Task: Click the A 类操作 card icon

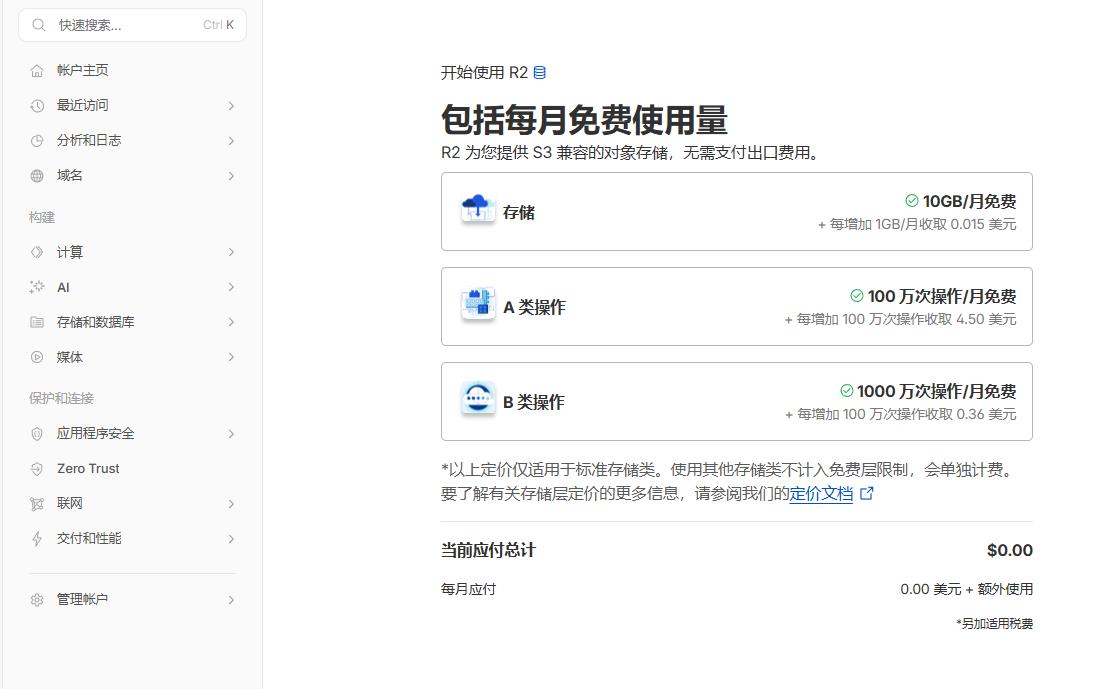Action: [478, 305]
